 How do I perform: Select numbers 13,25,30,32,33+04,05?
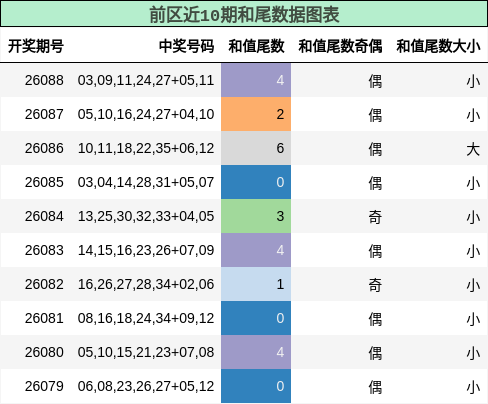146,216
